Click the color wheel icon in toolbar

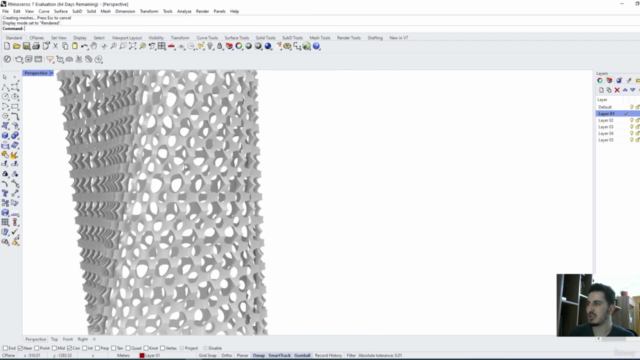click(x=239, y=46)
